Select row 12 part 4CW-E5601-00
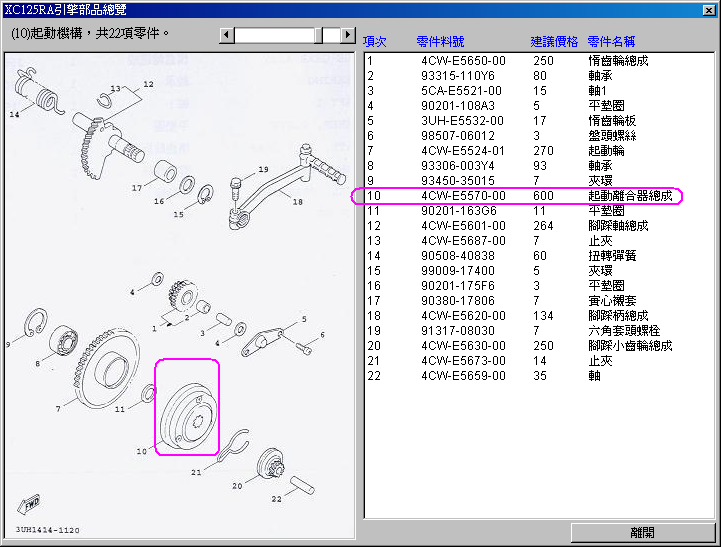 tap(539, 226)
